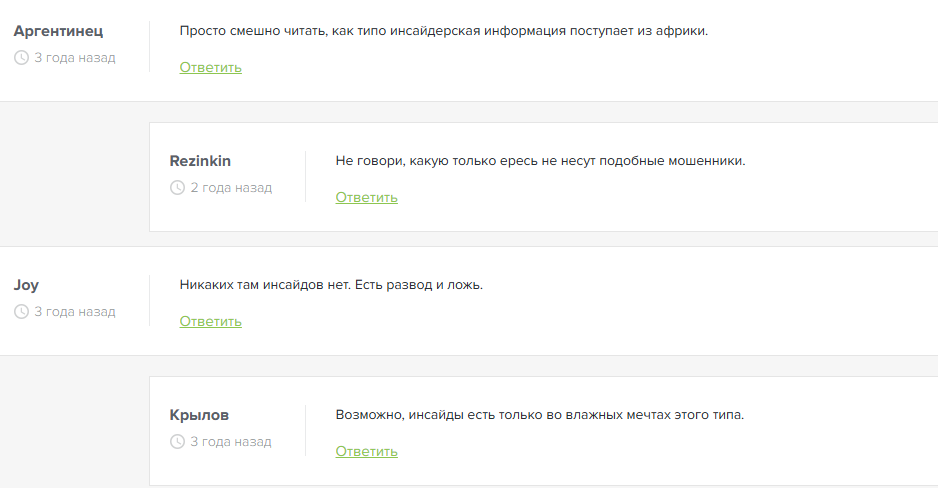938x488 pixels.
Task: Click the timestamp under Аргентинец
Action: tap(74, 58)
